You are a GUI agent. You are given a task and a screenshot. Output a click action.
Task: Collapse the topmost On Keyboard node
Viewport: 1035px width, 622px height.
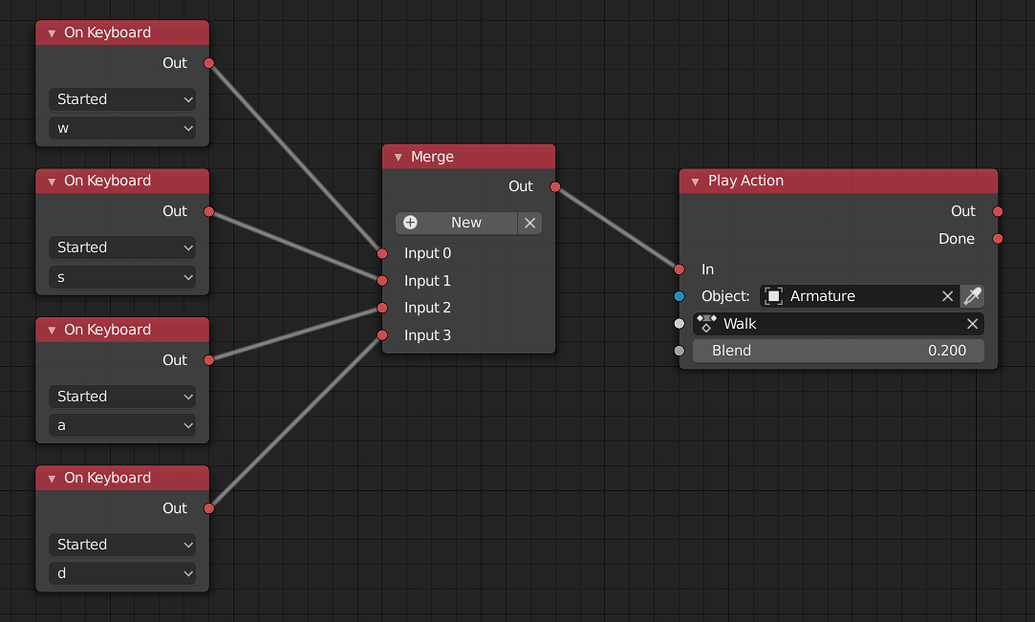coord(50,32)
